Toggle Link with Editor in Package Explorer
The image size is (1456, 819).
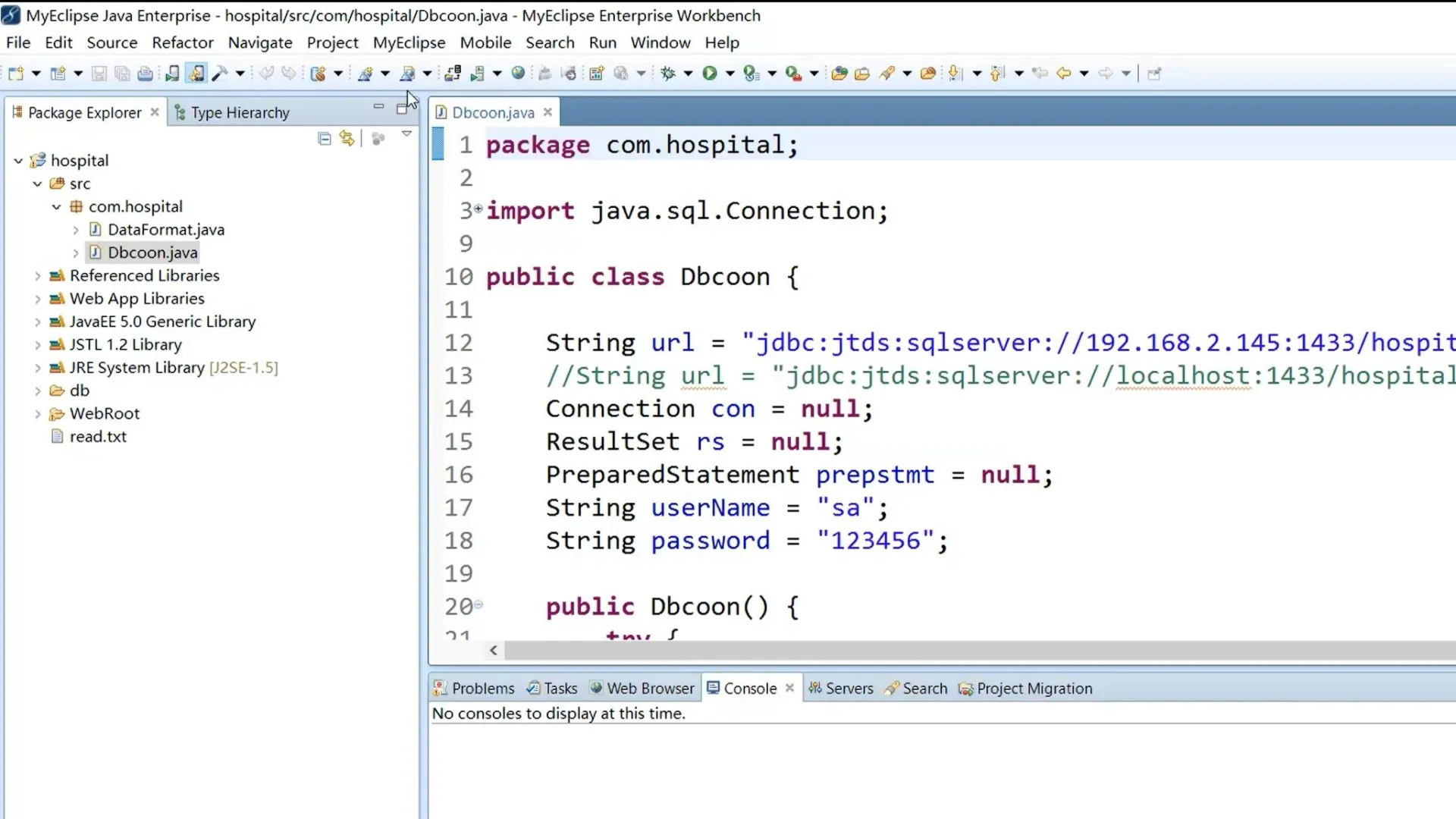point(347,138)
